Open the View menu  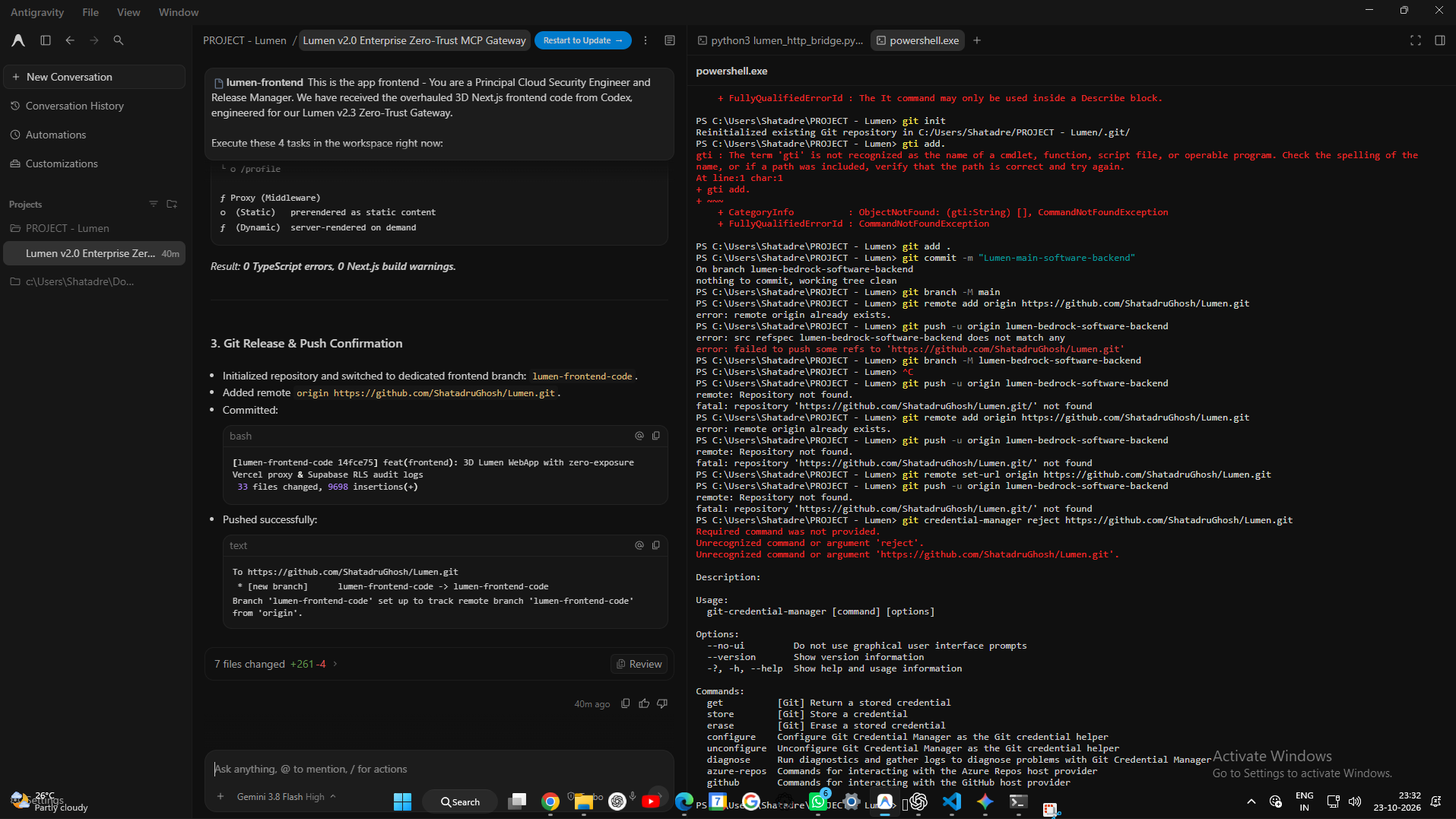[128, 12]
